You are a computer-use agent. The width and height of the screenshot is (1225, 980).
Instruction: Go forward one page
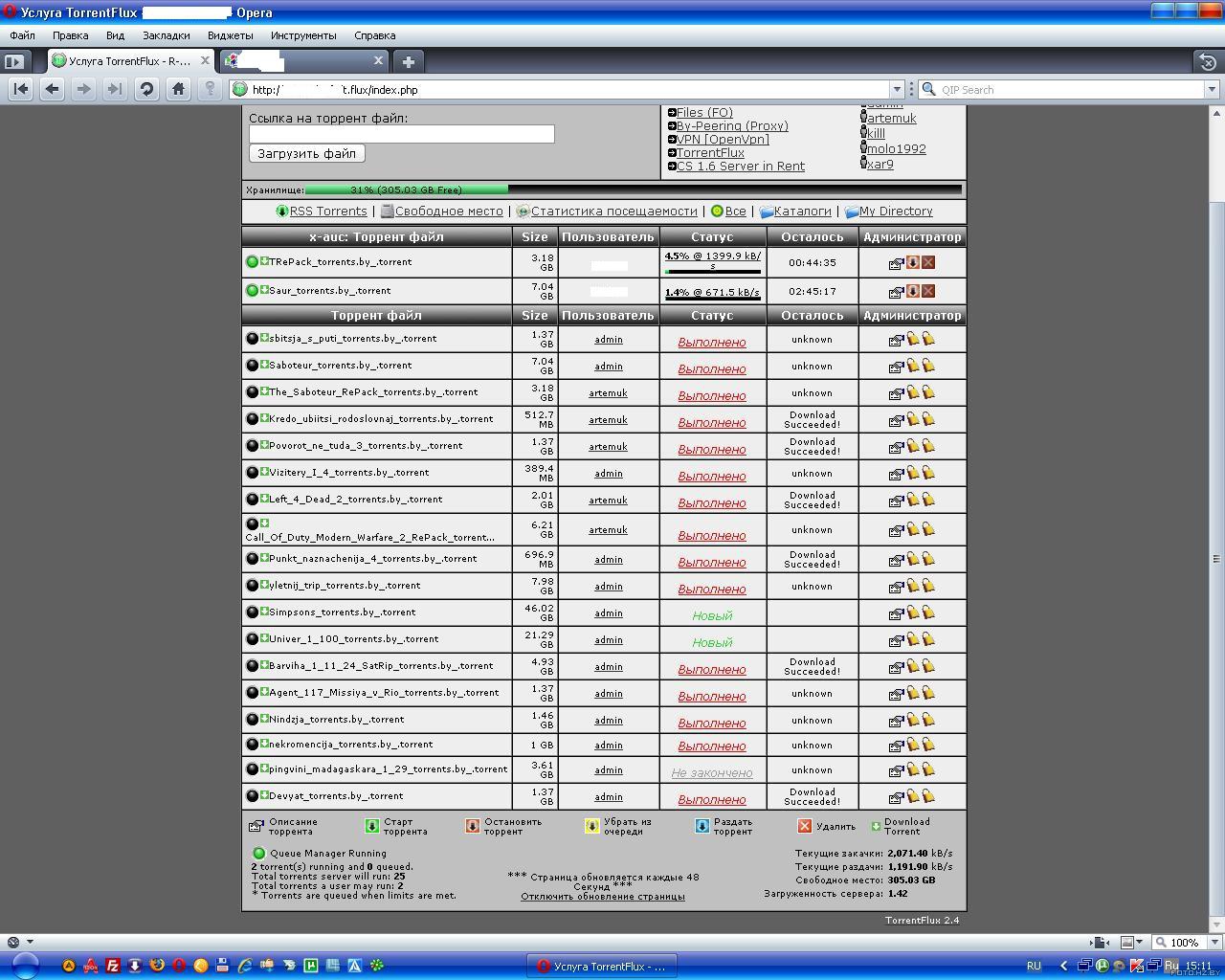pos(84,89)
